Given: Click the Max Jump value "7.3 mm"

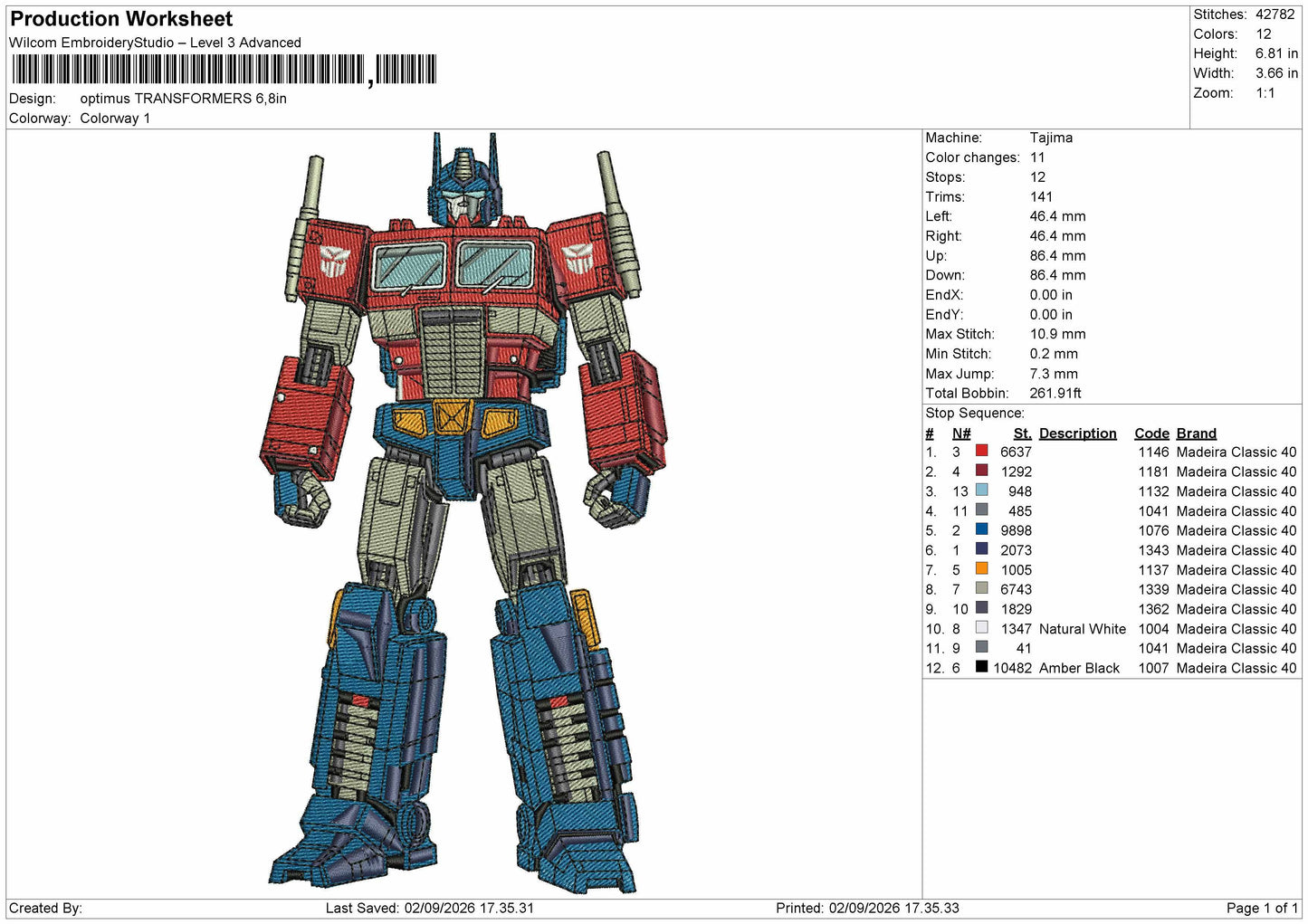Looking at the screenshot, I should tap(1054, 374).
